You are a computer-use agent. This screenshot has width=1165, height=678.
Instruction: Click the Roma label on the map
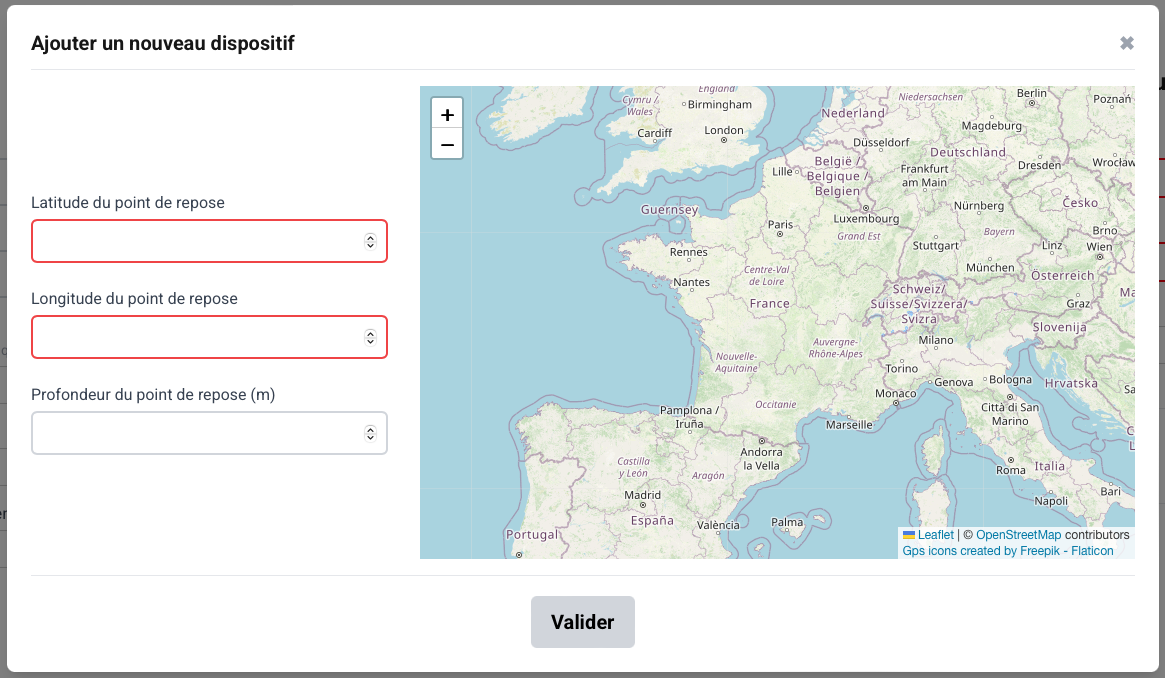click(x=1010, y=470)
